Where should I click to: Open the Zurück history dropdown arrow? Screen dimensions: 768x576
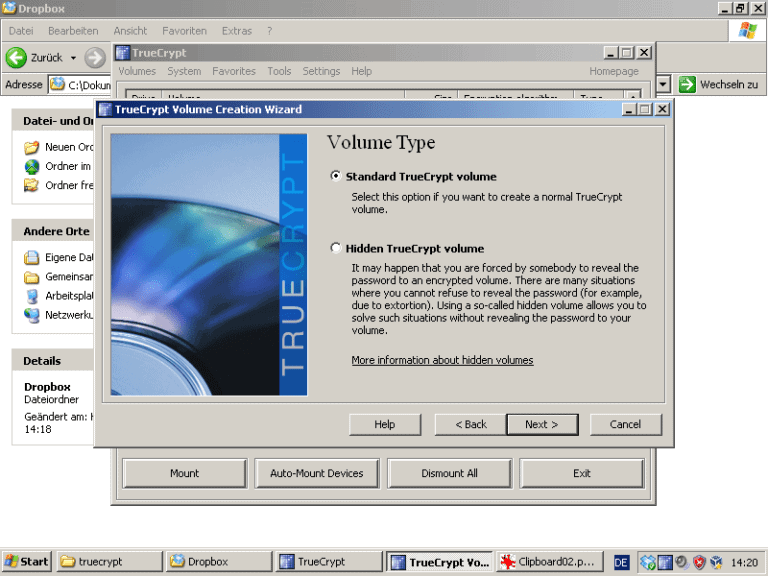point(73,58)
